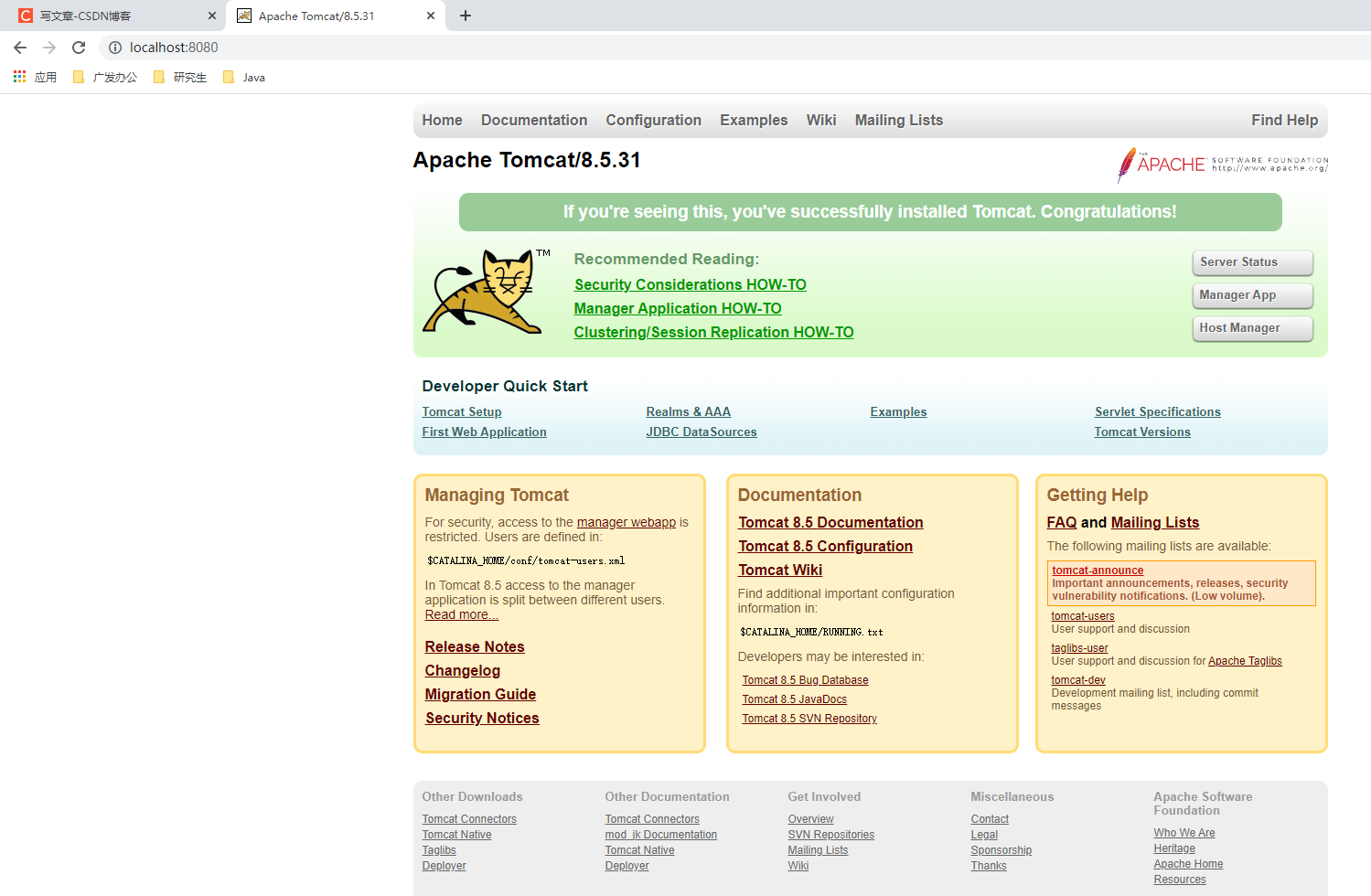Open the Tomcat Setup link
The height and width of the screenshot is (896, 1371).
[x=462, y=412]
